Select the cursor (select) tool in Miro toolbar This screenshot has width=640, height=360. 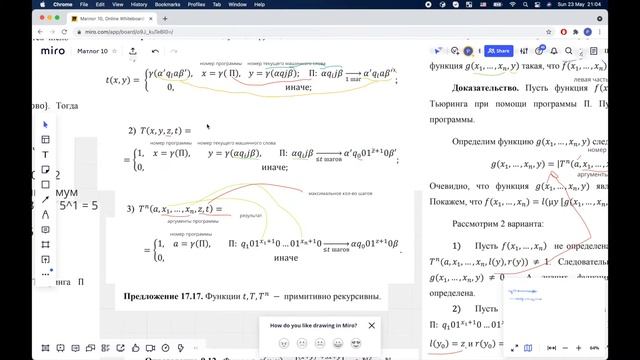[45, 124]
